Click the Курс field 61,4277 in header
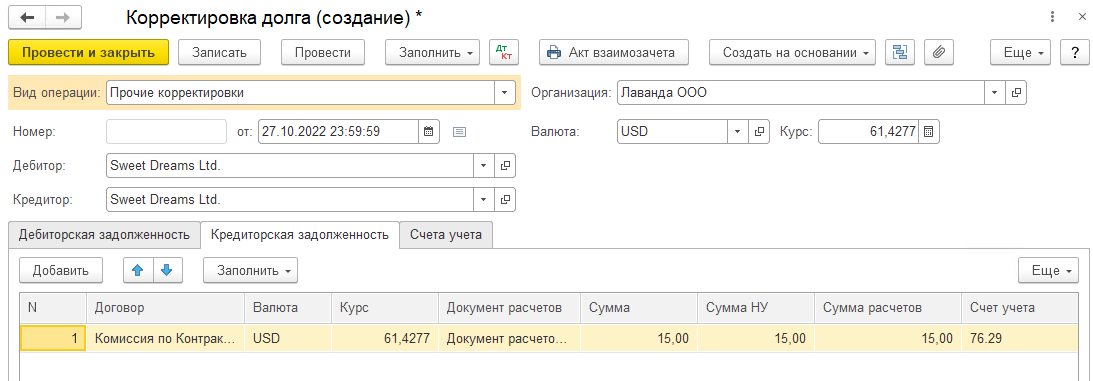This screenshot has width=1093, height=381. click(869, 131)
